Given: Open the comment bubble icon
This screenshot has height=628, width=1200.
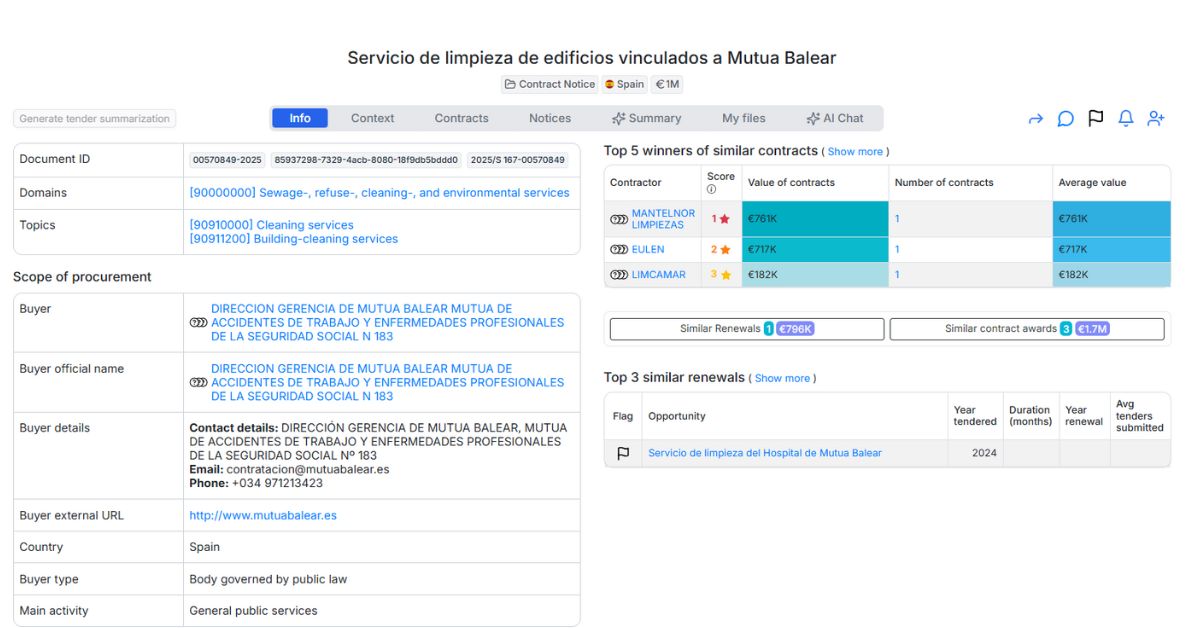Looking at the screenshot, I should [x=1065, y=119].
